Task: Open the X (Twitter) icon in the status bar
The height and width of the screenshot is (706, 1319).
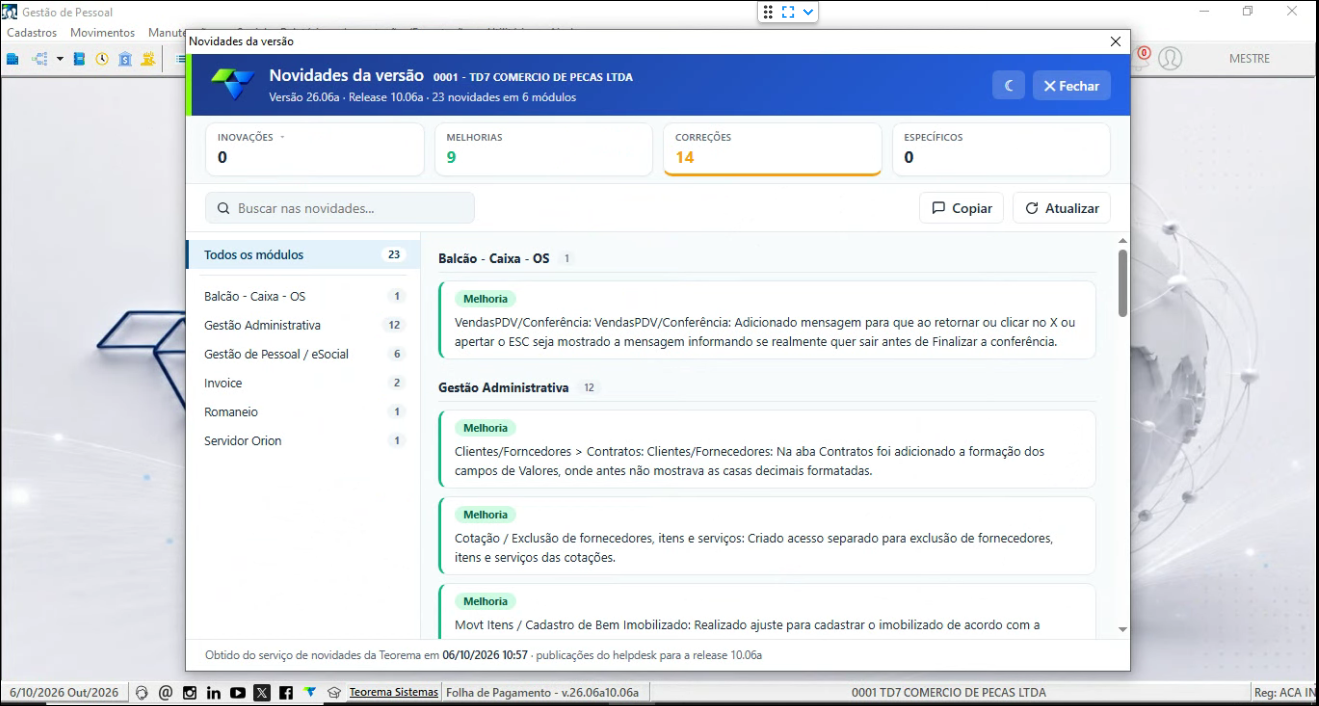Action: 262,692
